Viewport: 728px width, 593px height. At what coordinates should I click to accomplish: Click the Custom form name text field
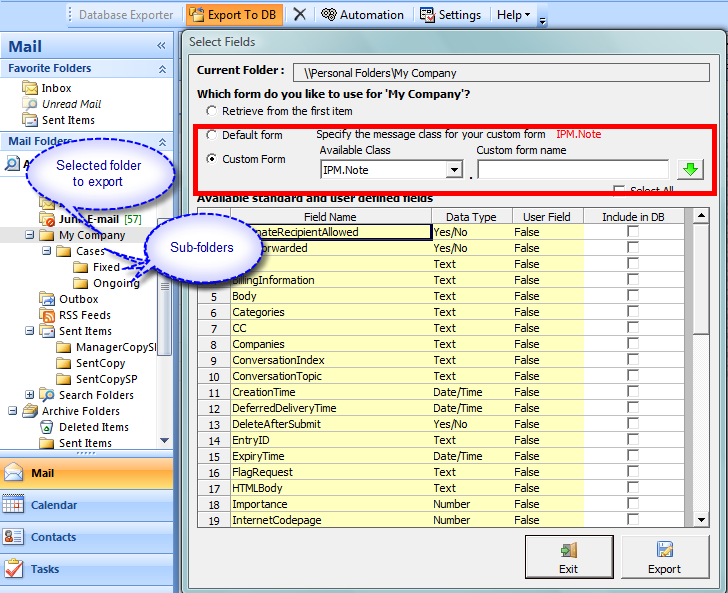(x=572, y=170)
